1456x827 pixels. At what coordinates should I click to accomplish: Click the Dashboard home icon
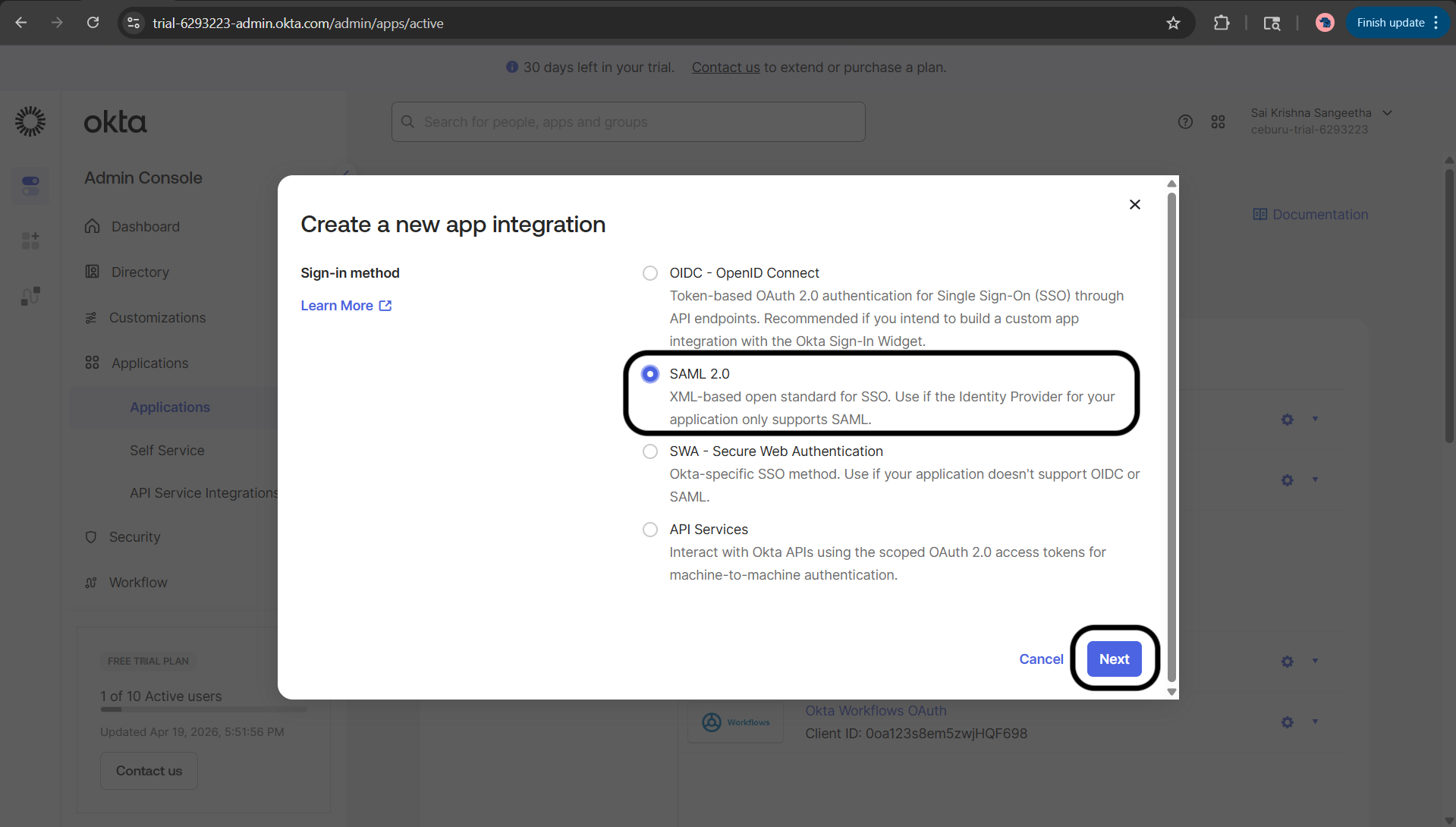coord(92,227)
